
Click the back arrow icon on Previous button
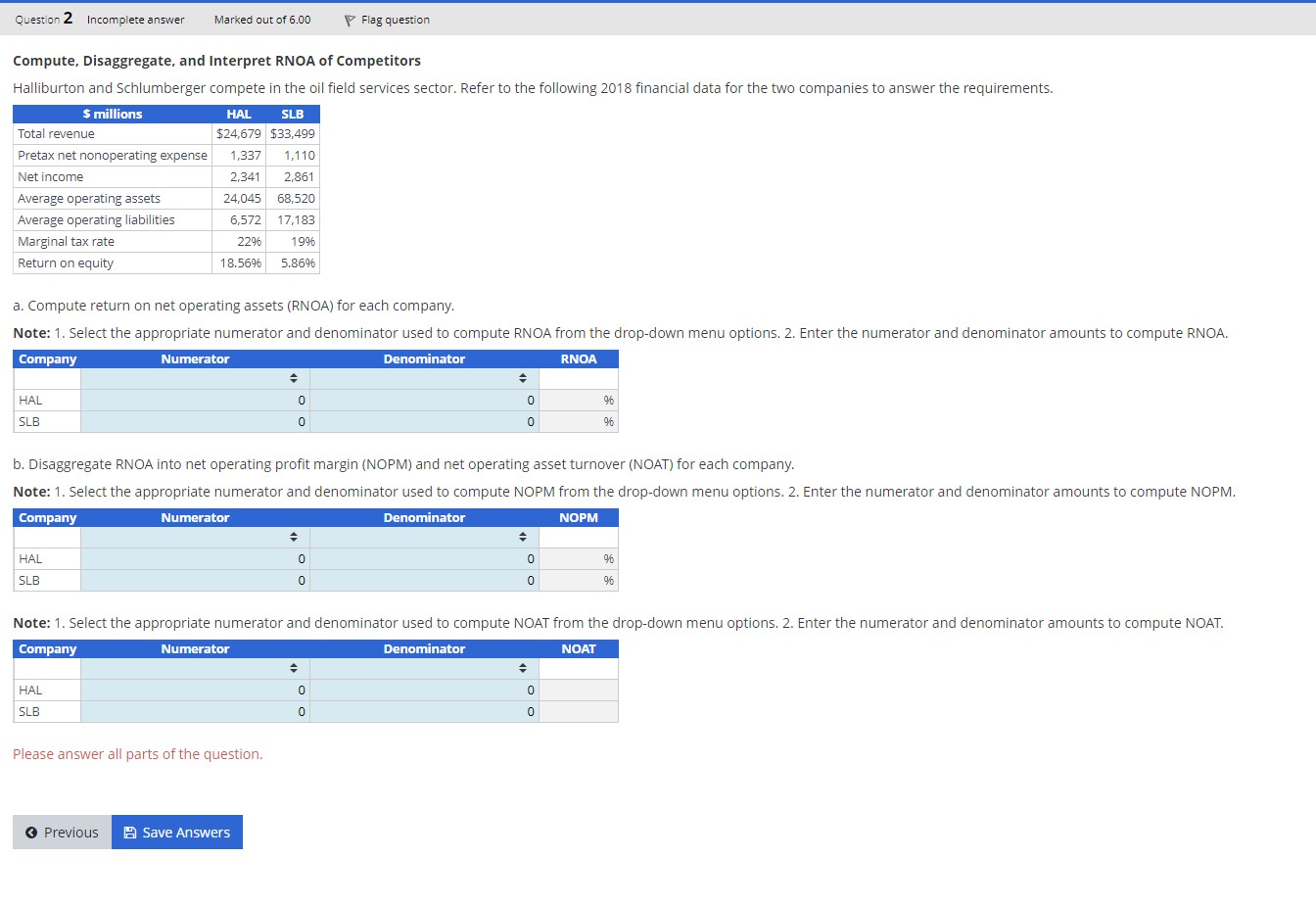pos(32,832)
